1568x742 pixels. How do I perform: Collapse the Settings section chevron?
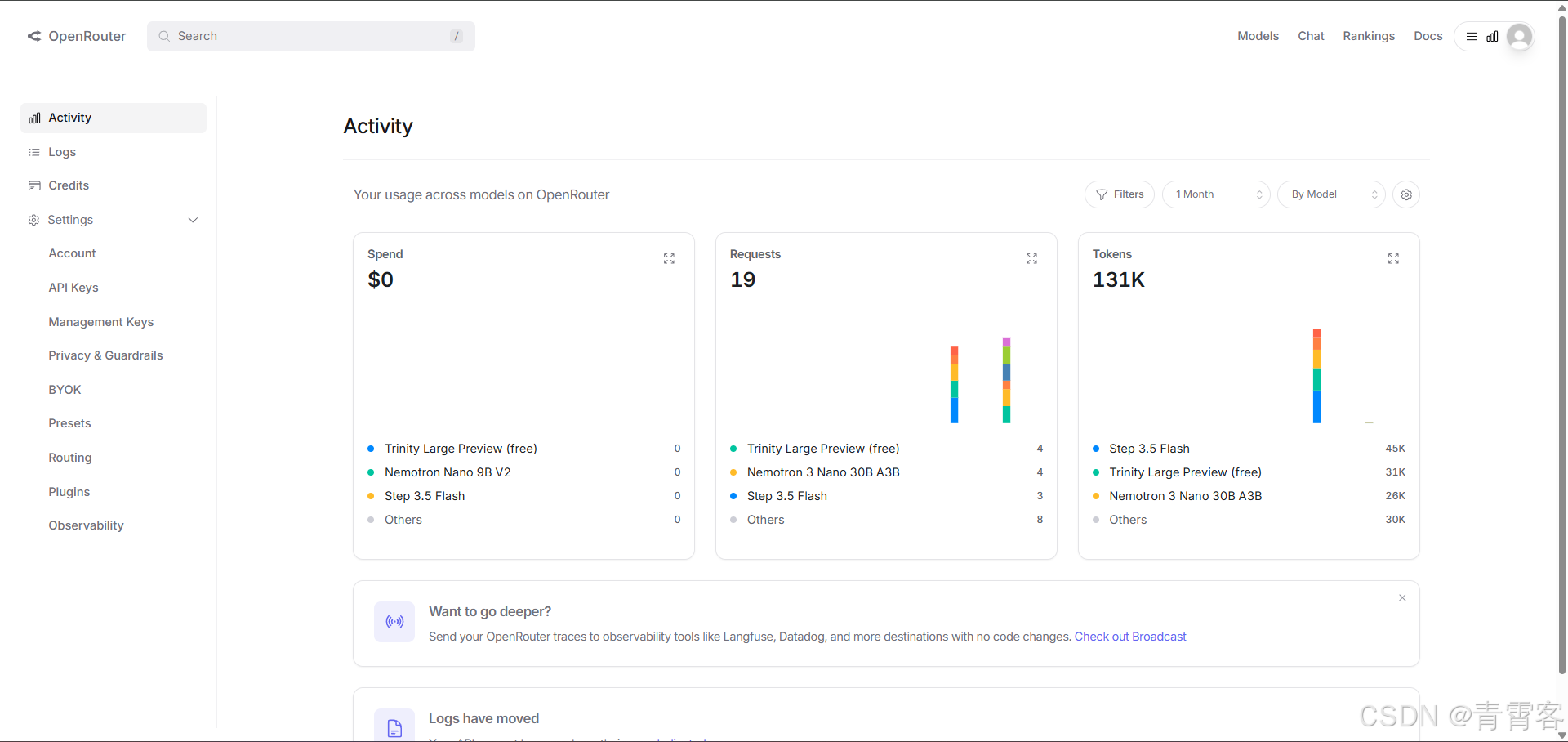pos(193,220)
